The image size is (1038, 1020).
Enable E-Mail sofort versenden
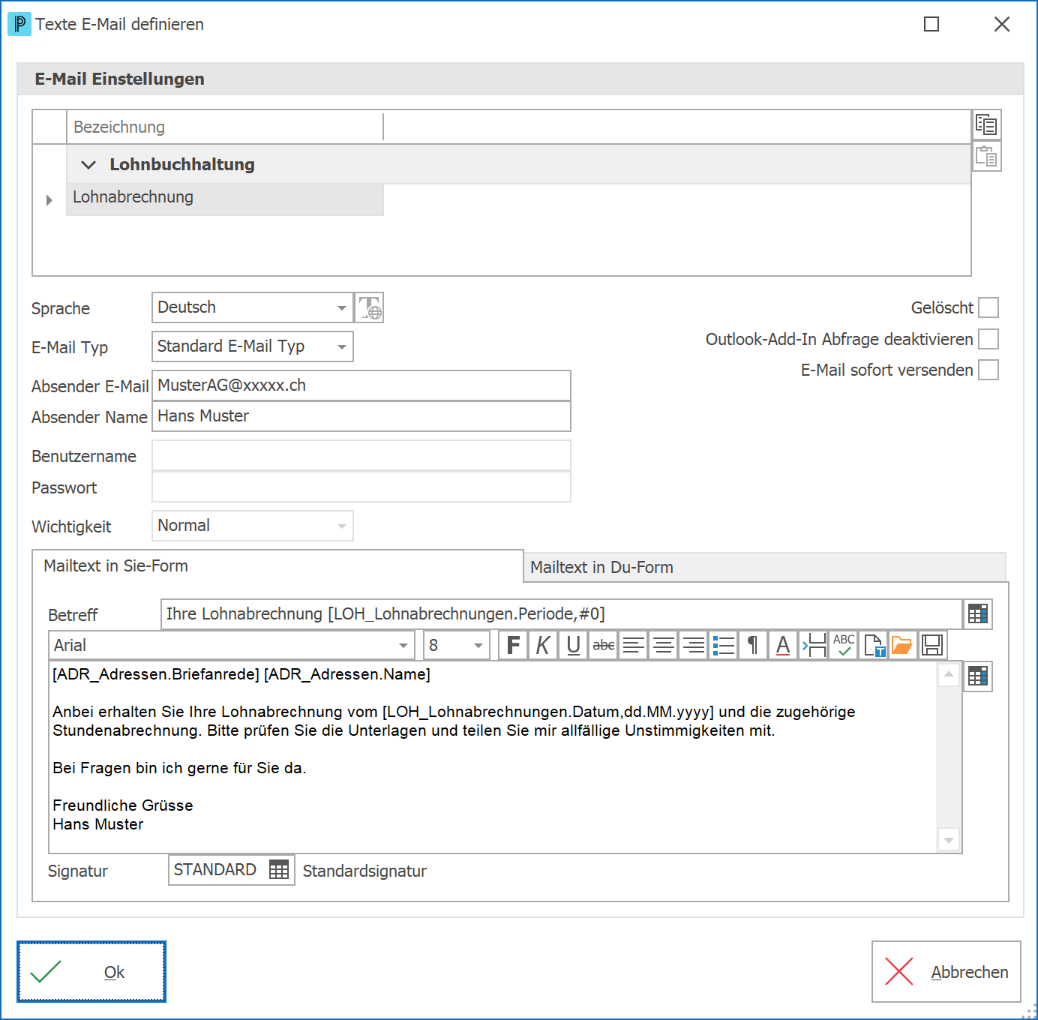[988, 370]
